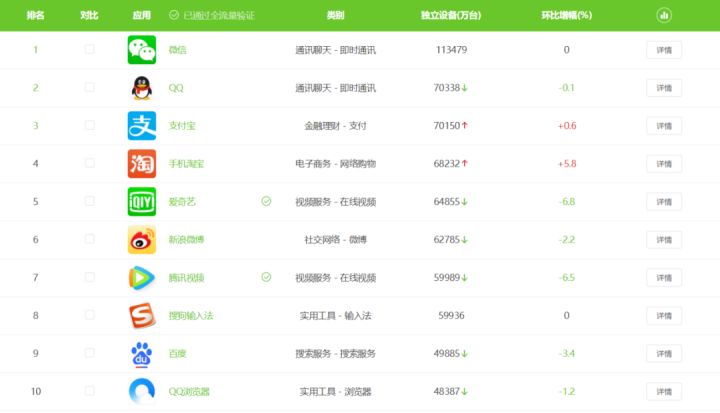This screenshot has height=413, width=720.
Task: Tick the compare checkbox for 腾讯视频
Action: click(90, 277)
